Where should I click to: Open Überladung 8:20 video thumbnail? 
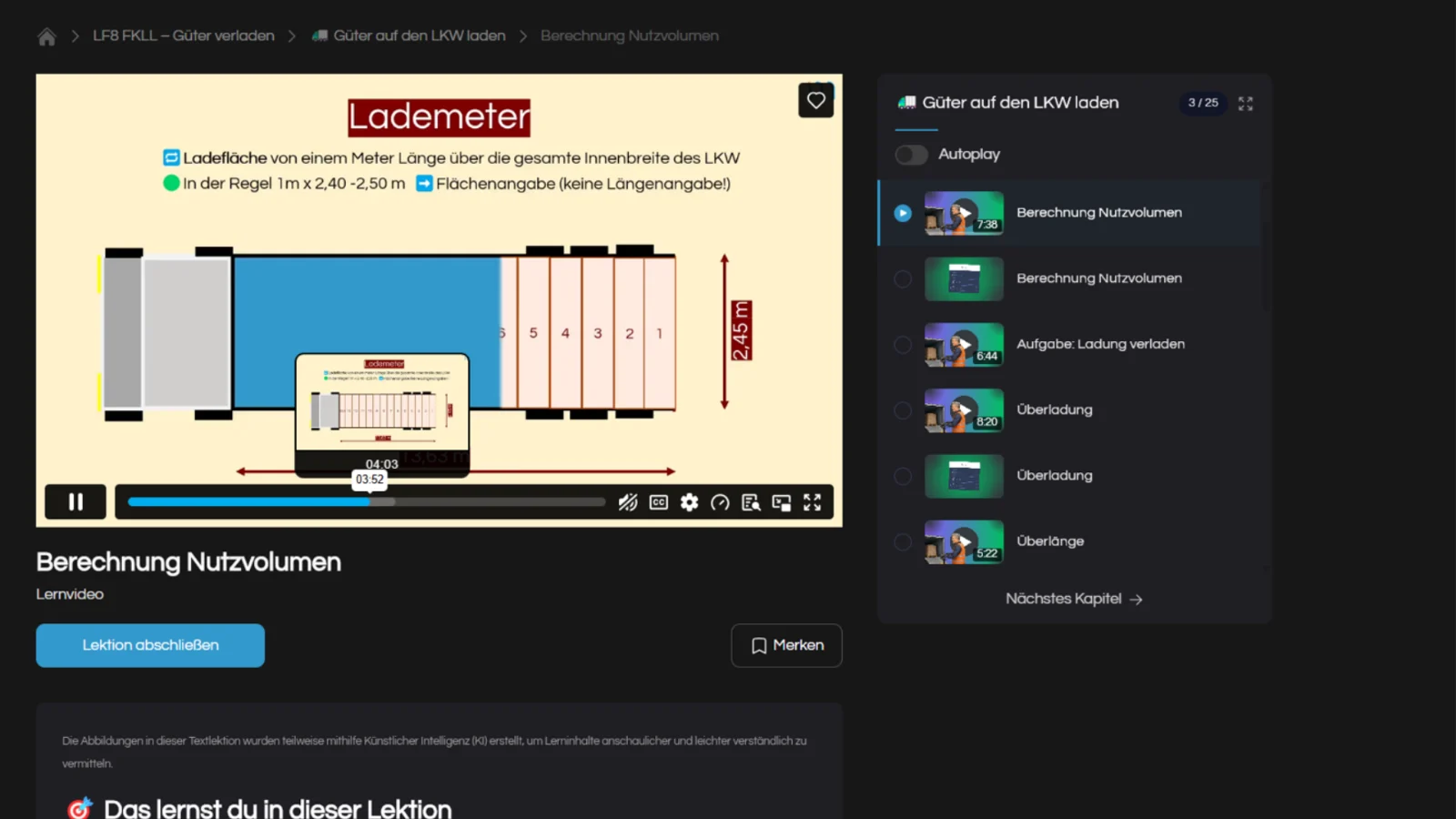pos(964,410)
